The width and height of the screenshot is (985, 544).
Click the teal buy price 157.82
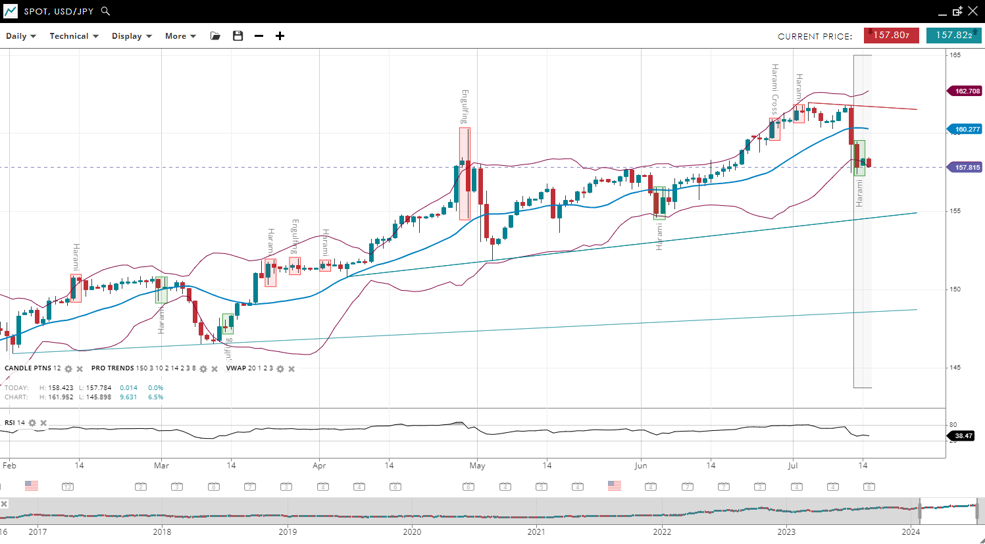tap(953, 36)
